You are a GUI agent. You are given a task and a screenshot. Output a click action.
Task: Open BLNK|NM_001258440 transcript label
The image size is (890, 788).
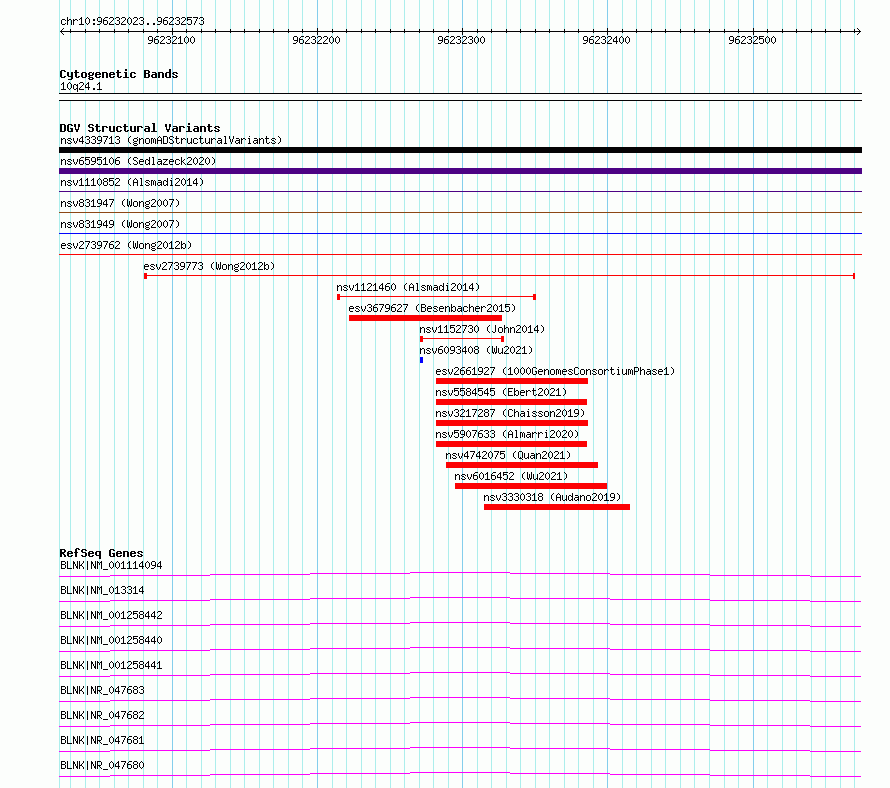111,640
